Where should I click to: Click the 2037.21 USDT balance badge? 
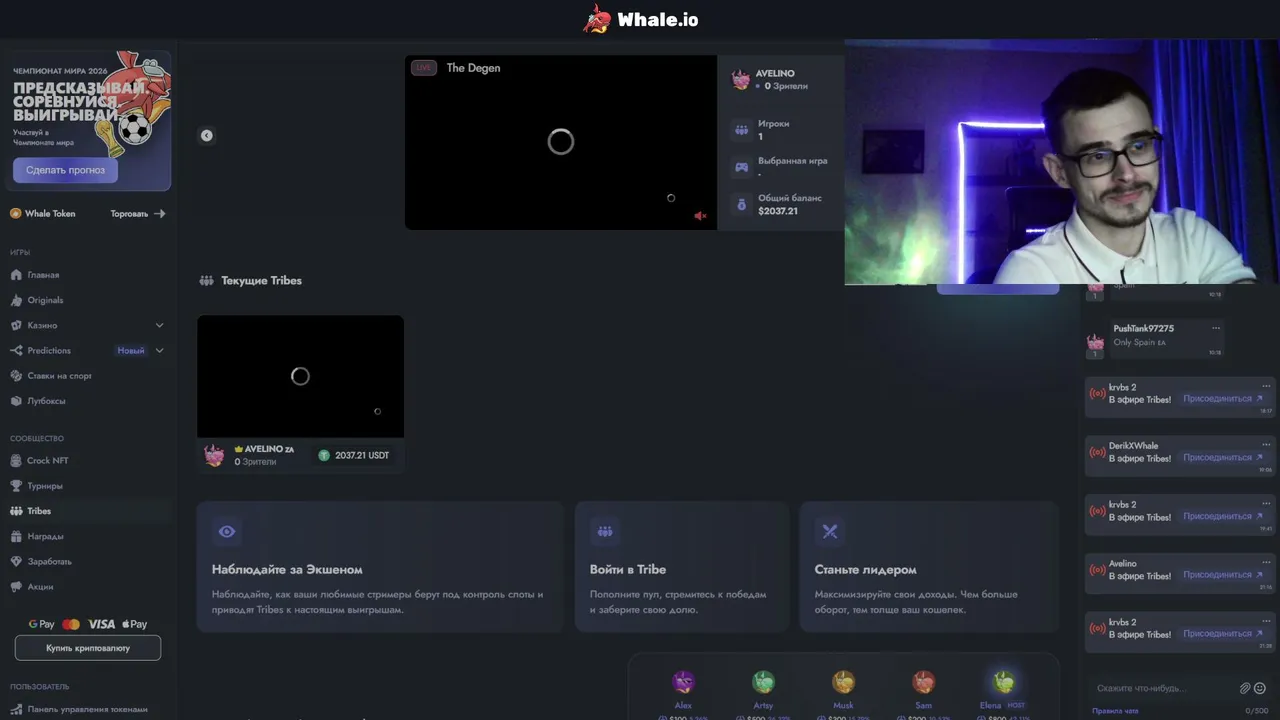355,455
